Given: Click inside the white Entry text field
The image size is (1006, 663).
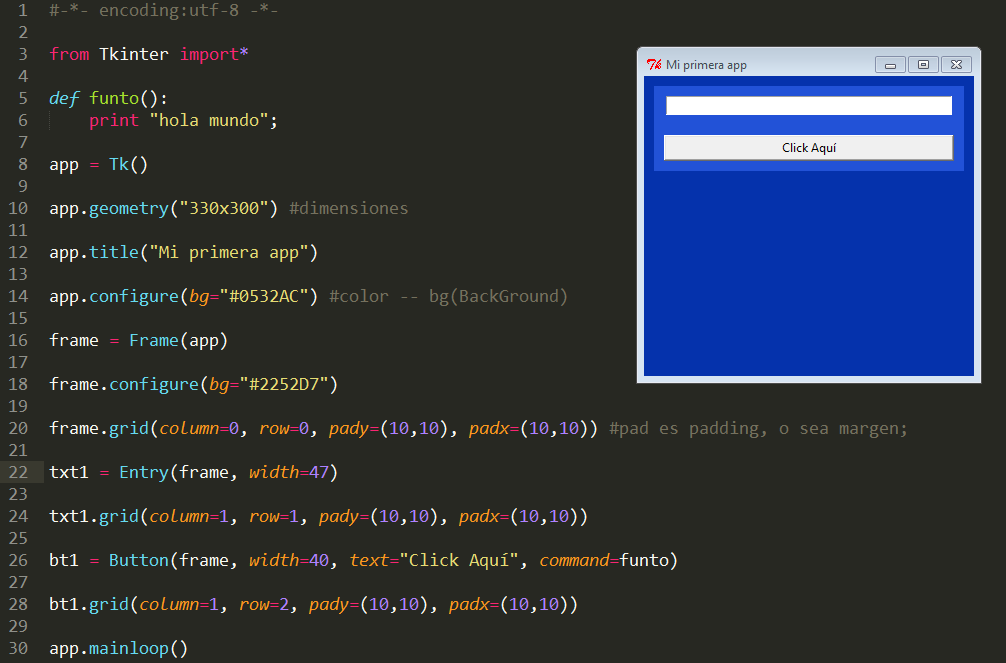Looking at the screenshot, I should (807, 104).
